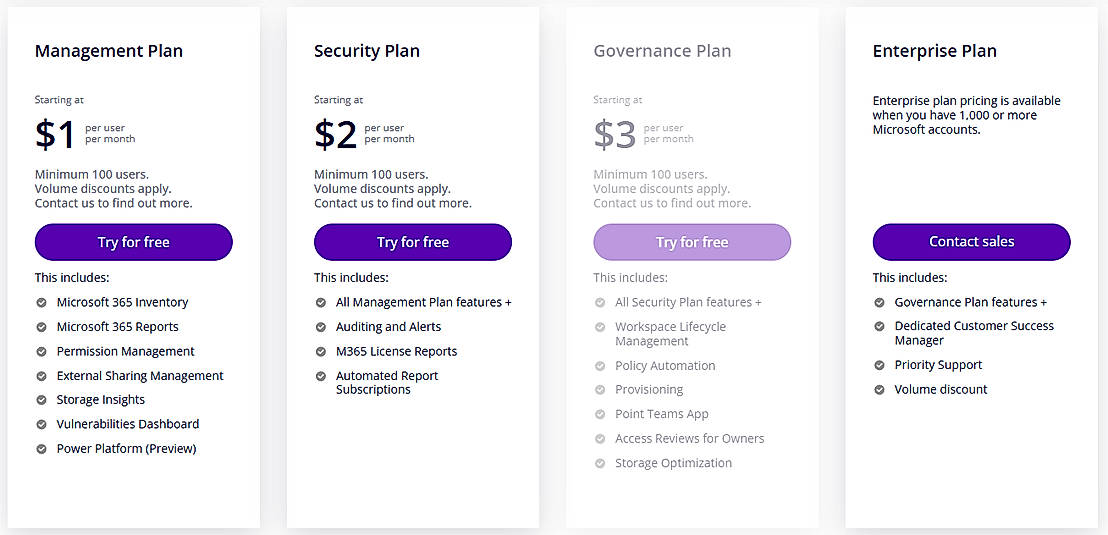Click checkmark icon beside Vulnerabilities Dashboard
The height and width of the screenshot is (535, 1108).
42,424
